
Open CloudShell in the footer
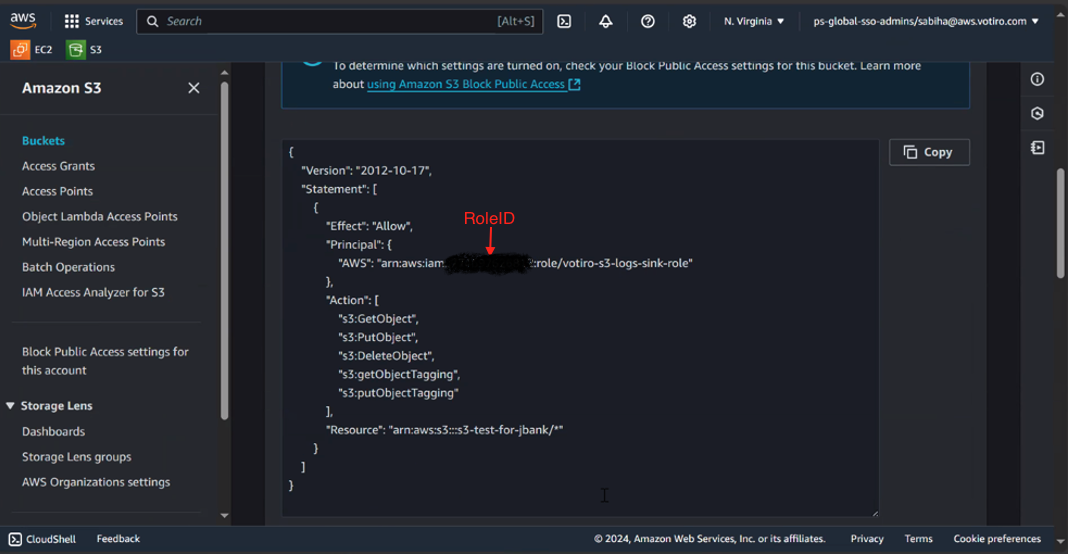(42, 539)
